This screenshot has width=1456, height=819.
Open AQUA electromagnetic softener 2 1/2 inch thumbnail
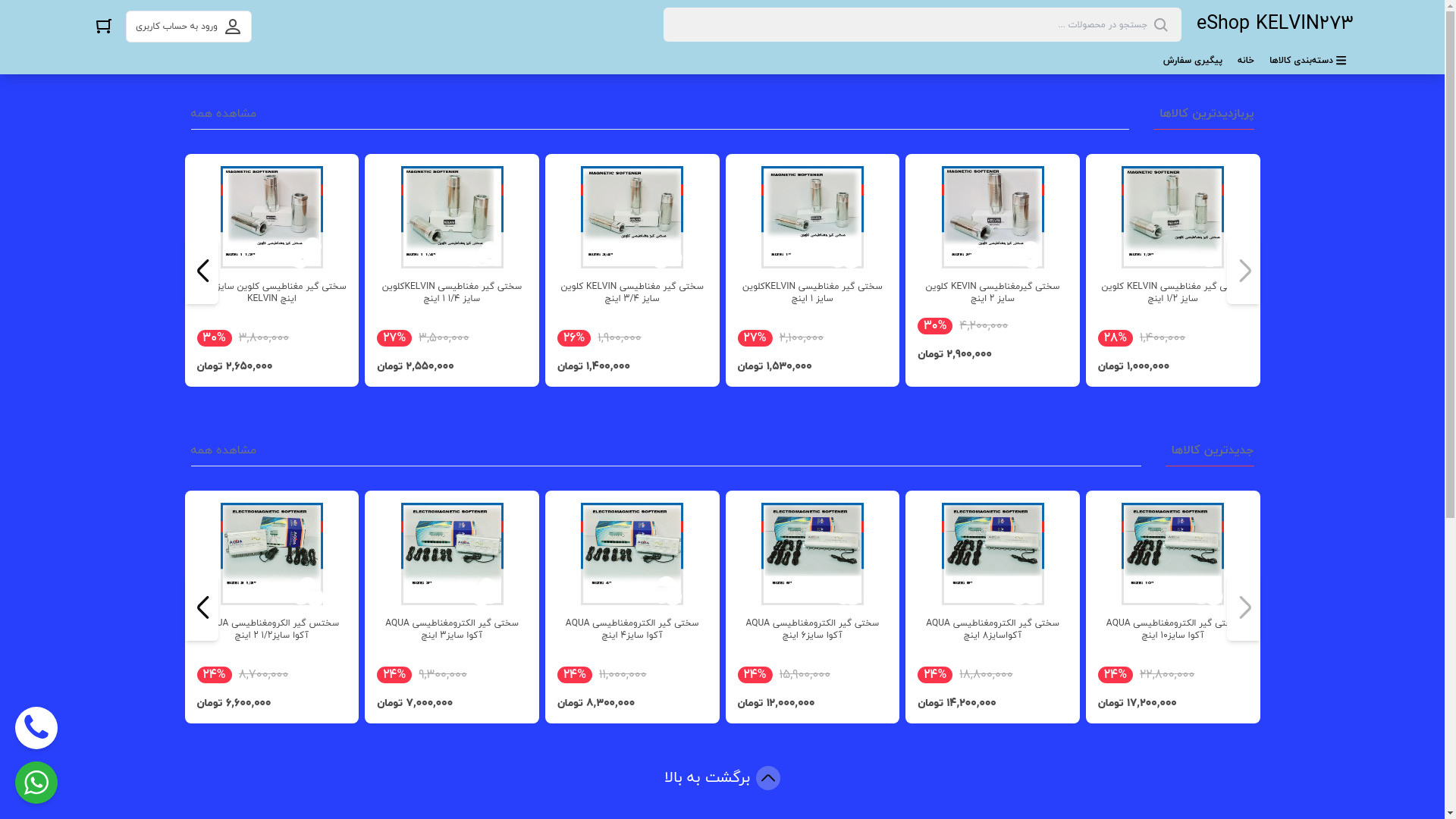(x=271, y=554)
